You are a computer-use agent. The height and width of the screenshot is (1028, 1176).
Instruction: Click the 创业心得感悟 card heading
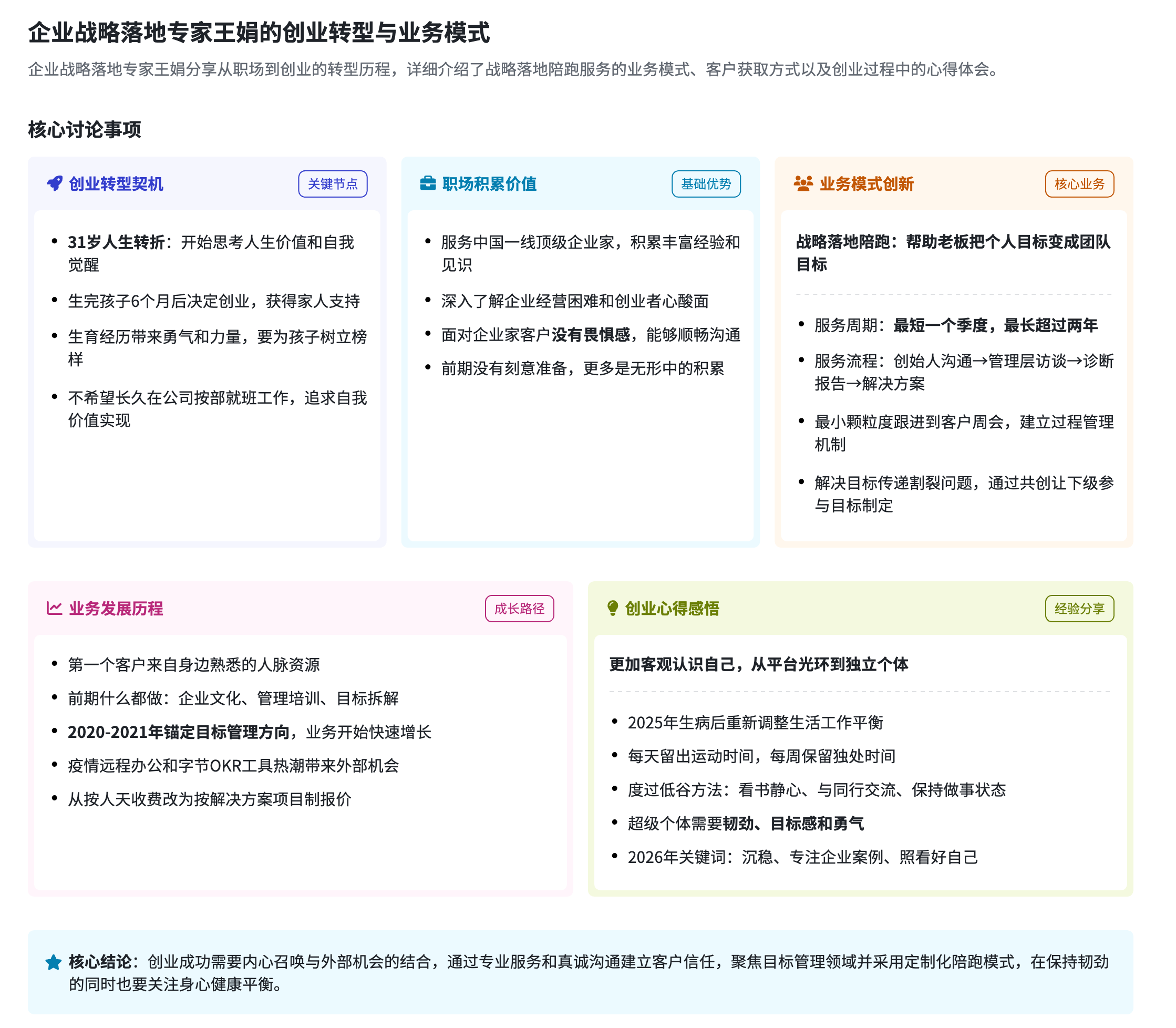tap(672, 608)
